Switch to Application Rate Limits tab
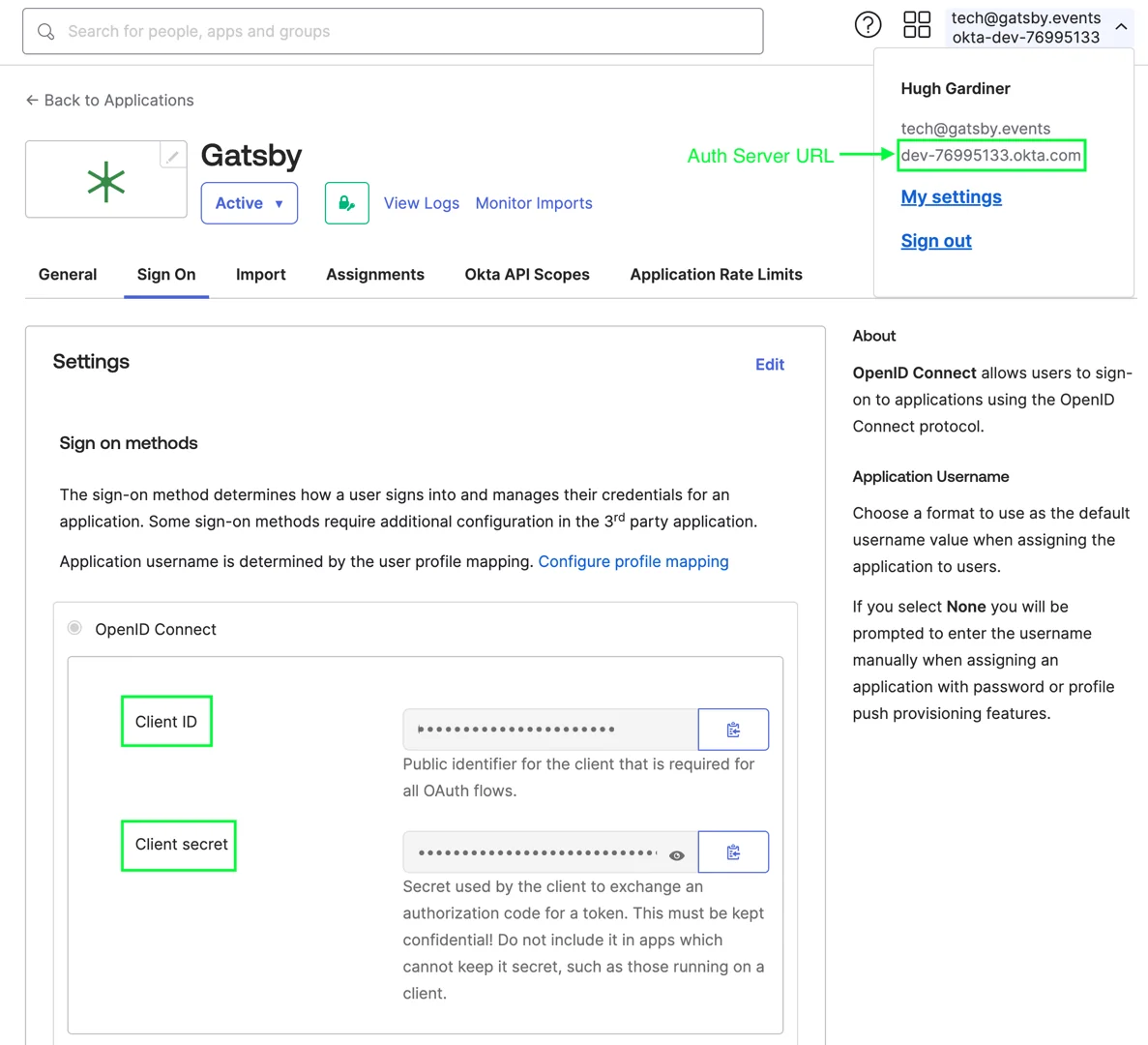The width and height of the screenshot is (1148, 1045). pyautogui.click(x=716, y=275)
